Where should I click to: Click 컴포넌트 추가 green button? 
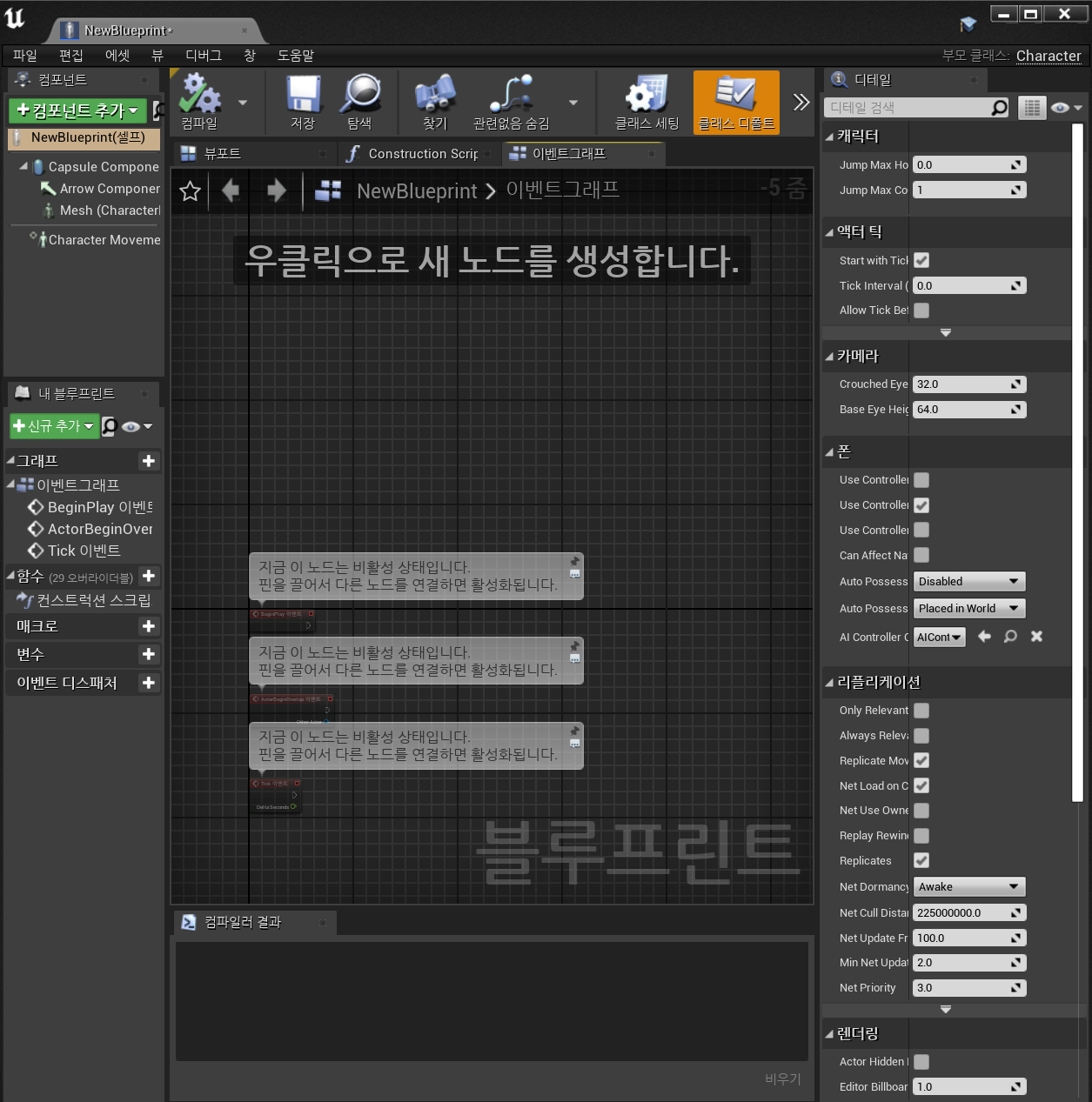point(77,110)
